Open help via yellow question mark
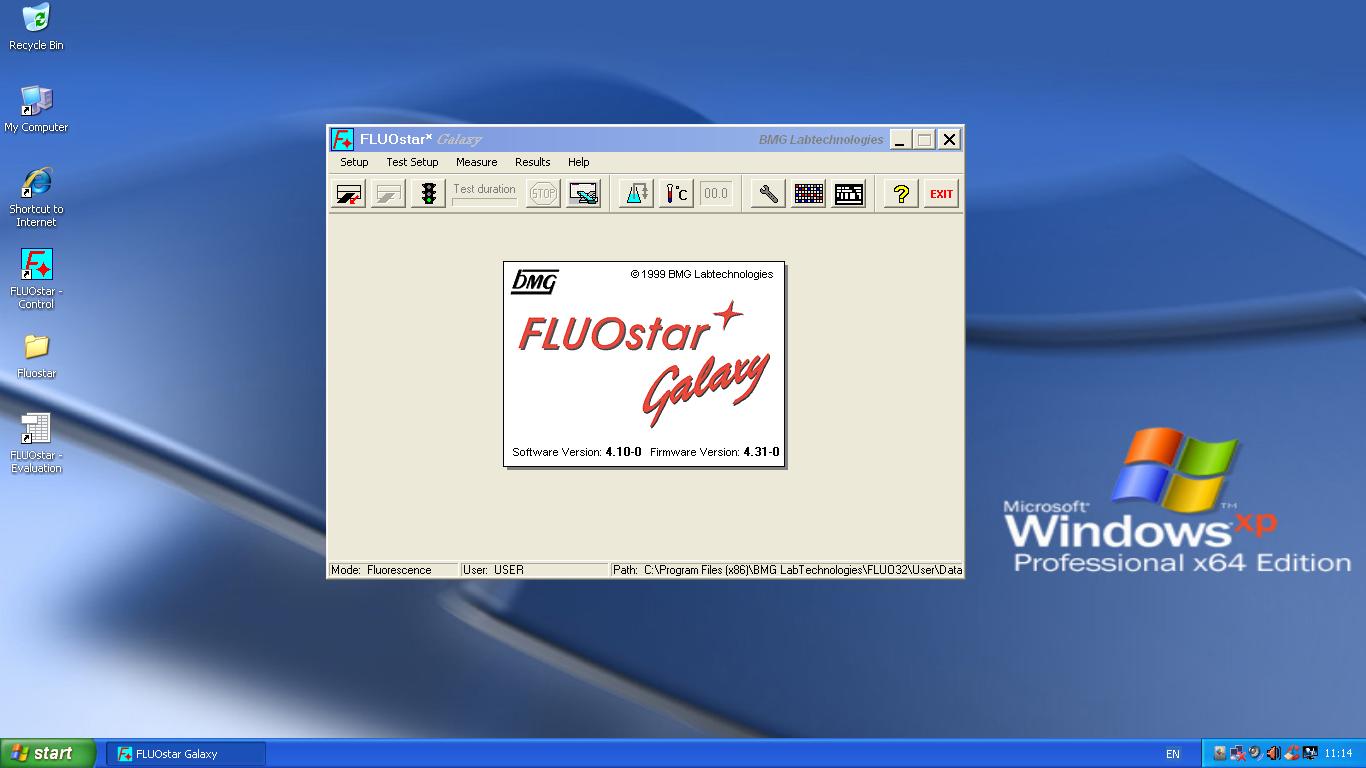The width and height of the screenshot is (1366, 768). pos(901,194)
